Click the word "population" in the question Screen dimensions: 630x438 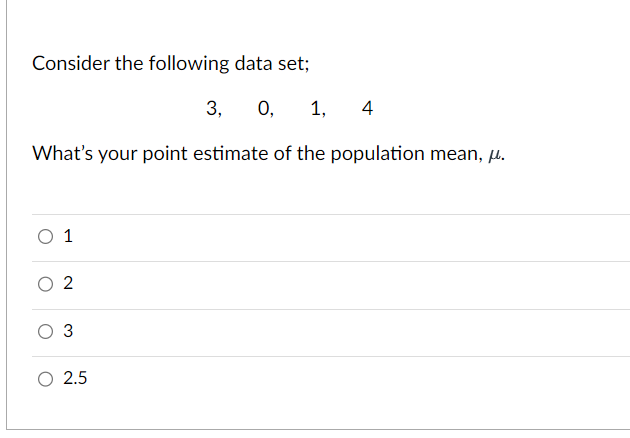(x=378, y=154)
